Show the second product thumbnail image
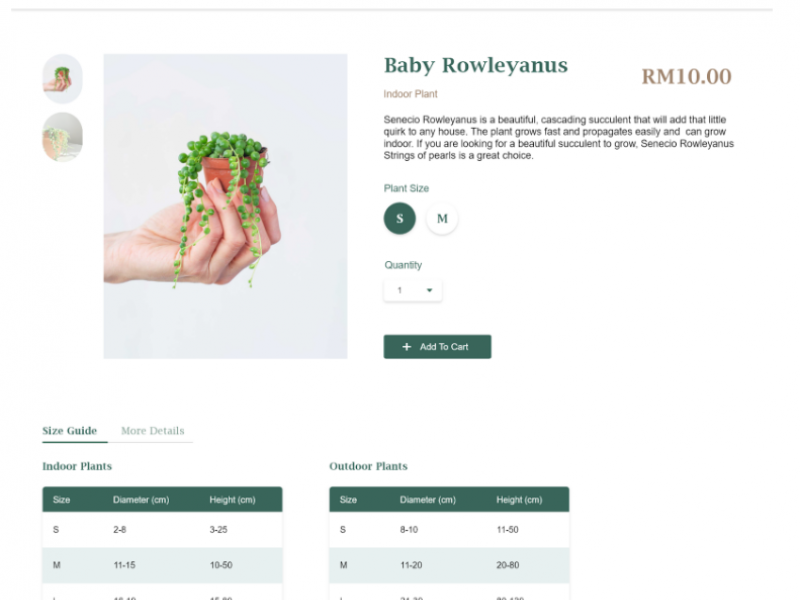800x600 pixels. click(x=62, y=137)
